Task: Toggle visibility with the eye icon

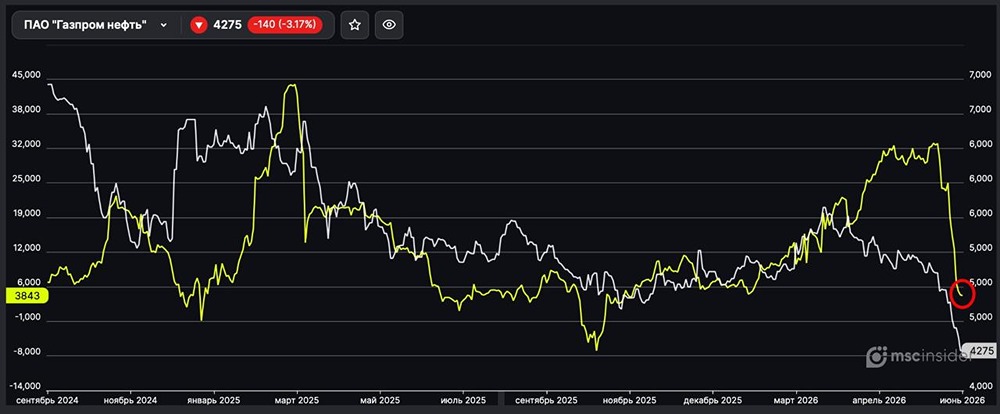Action: [389, 25]
